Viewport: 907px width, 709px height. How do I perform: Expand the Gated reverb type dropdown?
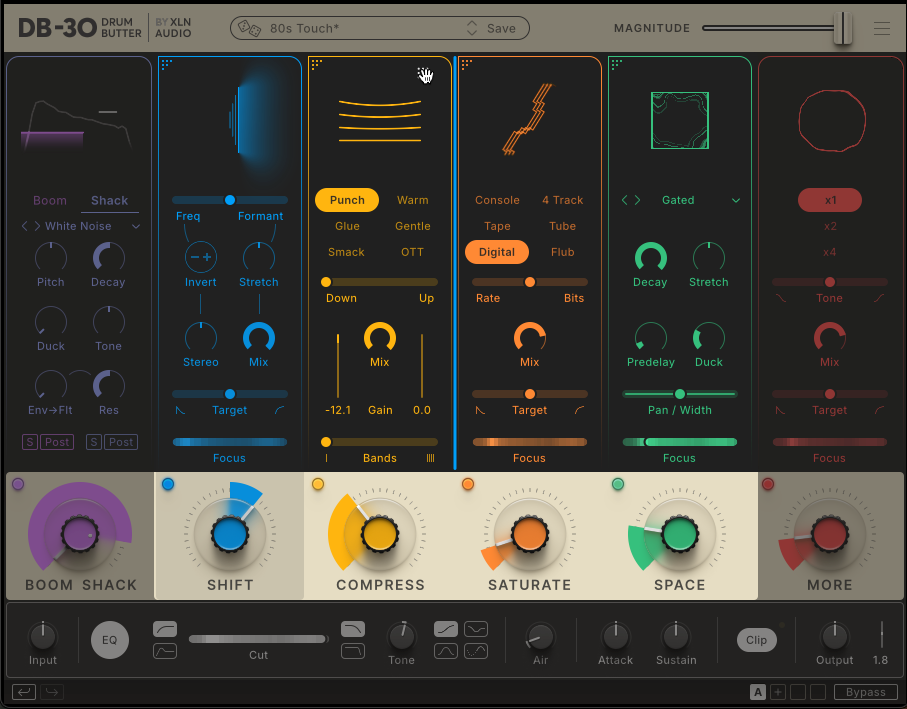(736, 201)
